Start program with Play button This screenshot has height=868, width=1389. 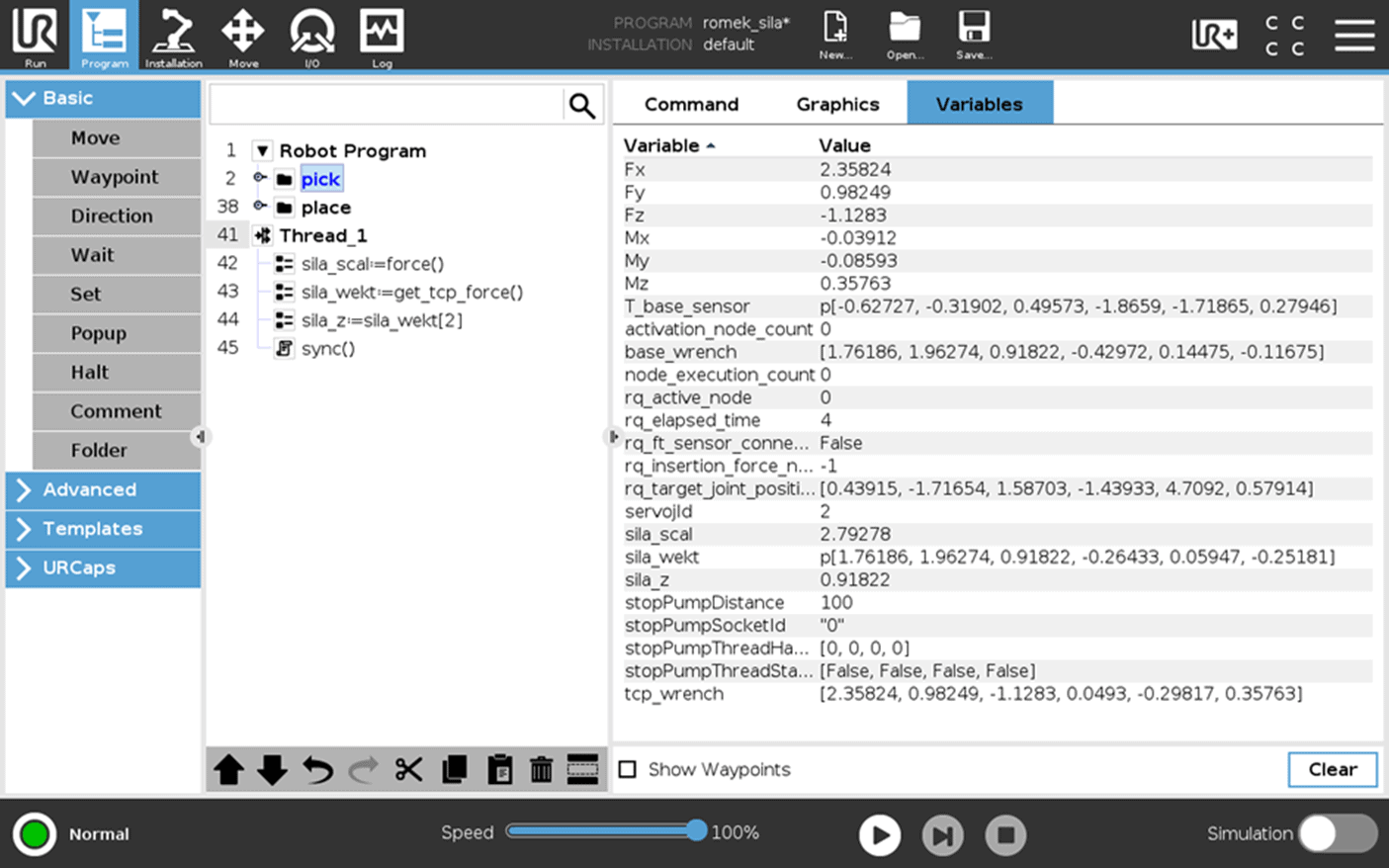click(880, 835)
